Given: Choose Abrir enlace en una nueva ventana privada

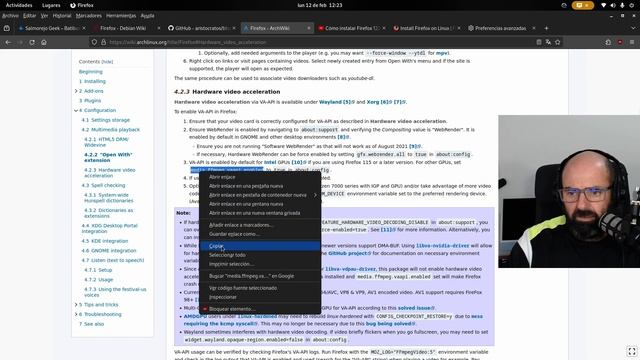Looking at the screenshot, I should [x=260, y=213].
